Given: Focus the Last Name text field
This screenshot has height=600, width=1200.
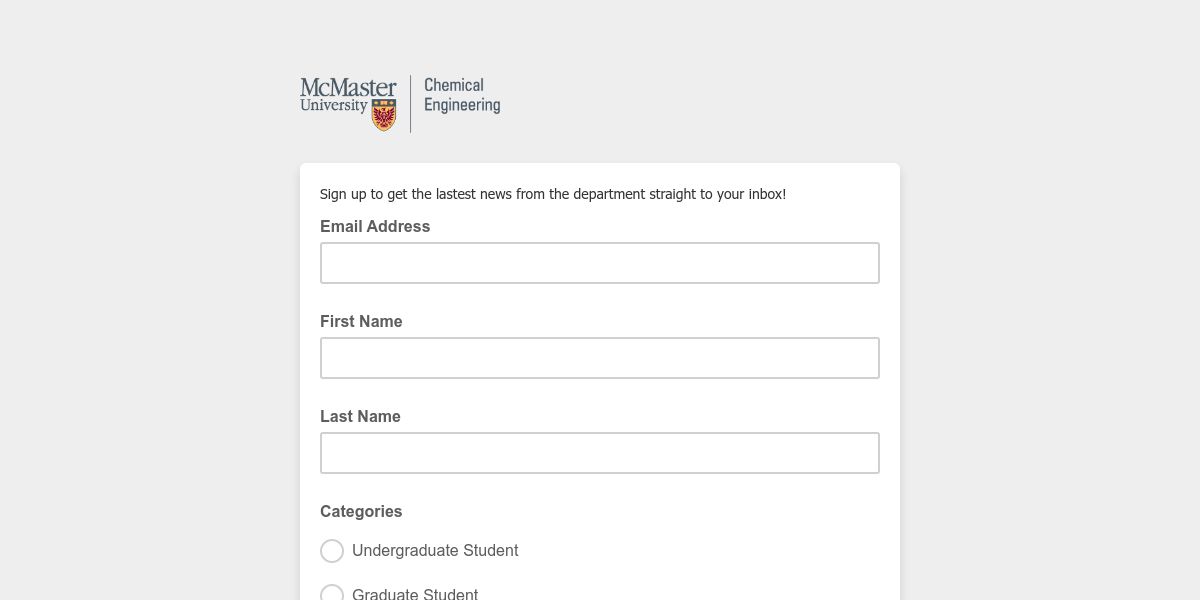Looking at the screenshot, I should point(600,453).
